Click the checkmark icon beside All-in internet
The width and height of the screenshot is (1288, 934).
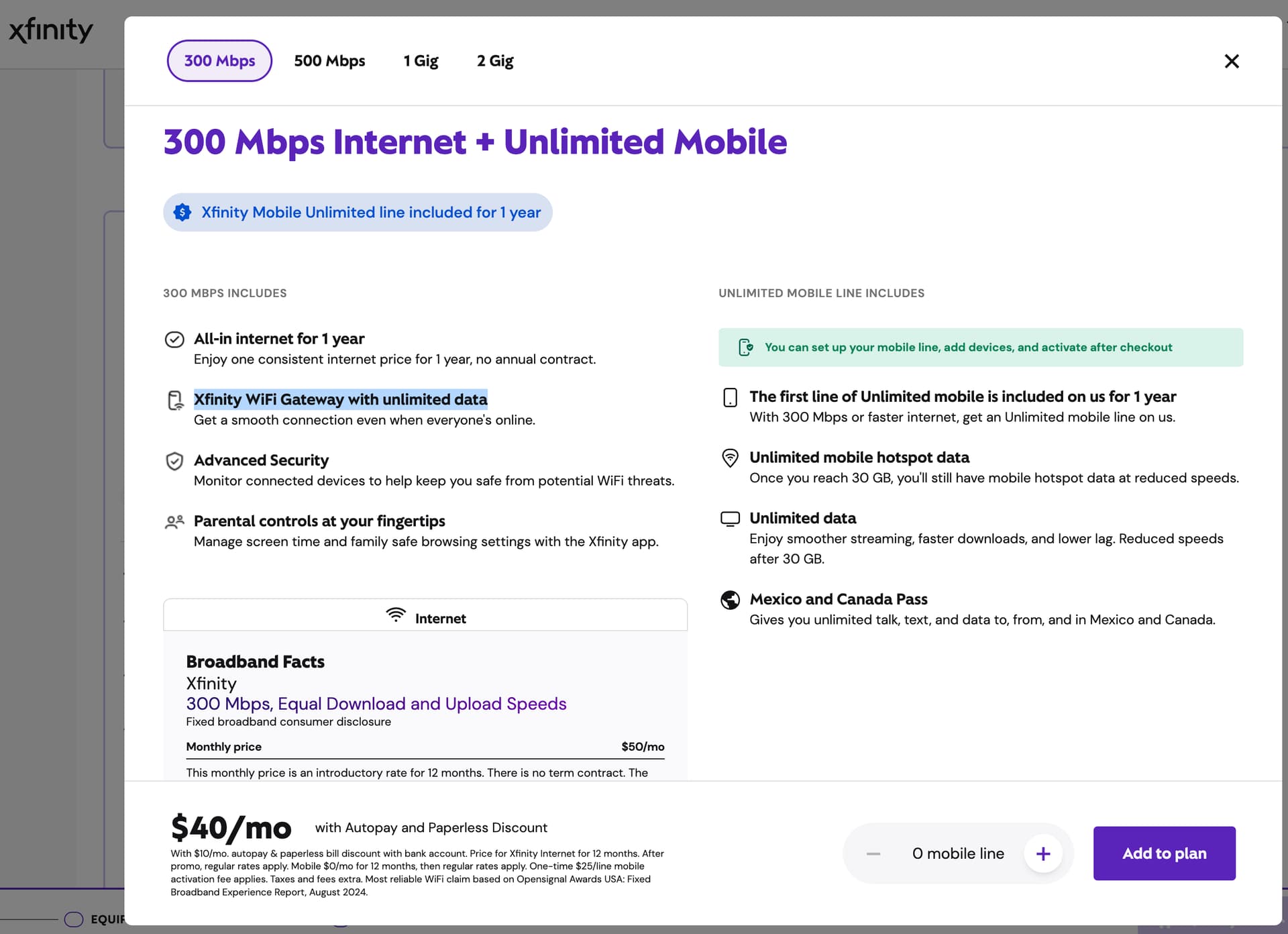tap(174, 340)
